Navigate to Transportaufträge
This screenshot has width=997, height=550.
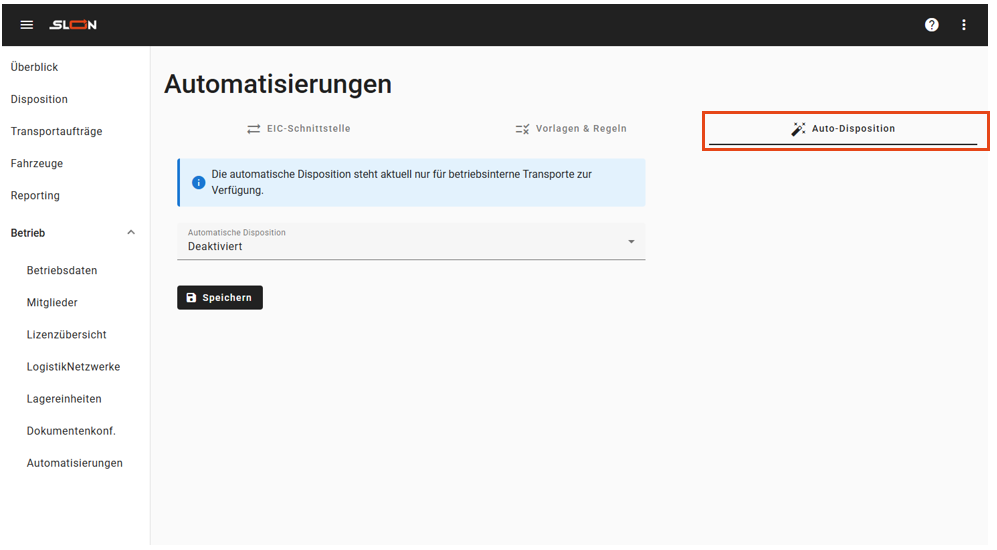(x=56, y=131)
